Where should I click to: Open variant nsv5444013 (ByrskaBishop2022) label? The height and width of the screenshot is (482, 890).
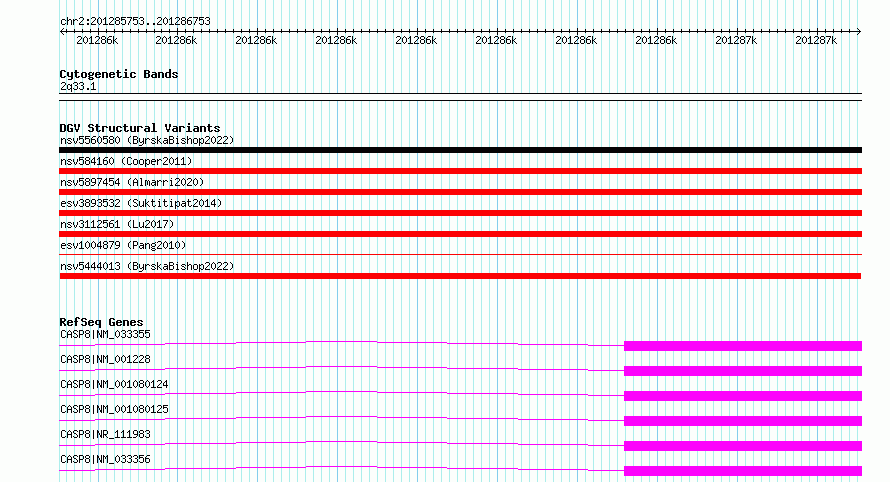(x=147, y=266)
